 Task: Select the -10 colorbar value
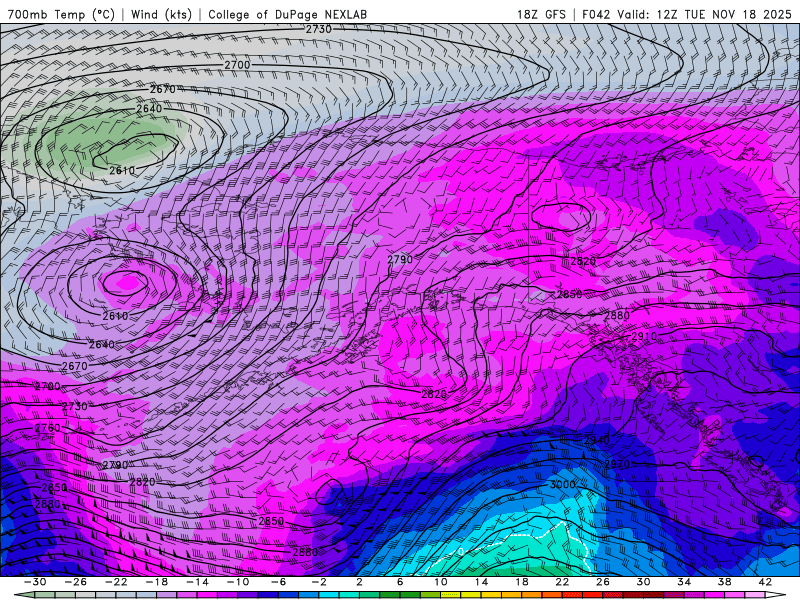click(x=237, y=582)
